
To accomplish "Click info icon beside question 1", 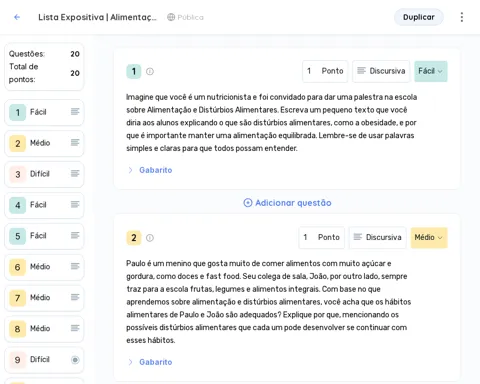I will pos(150,71).
